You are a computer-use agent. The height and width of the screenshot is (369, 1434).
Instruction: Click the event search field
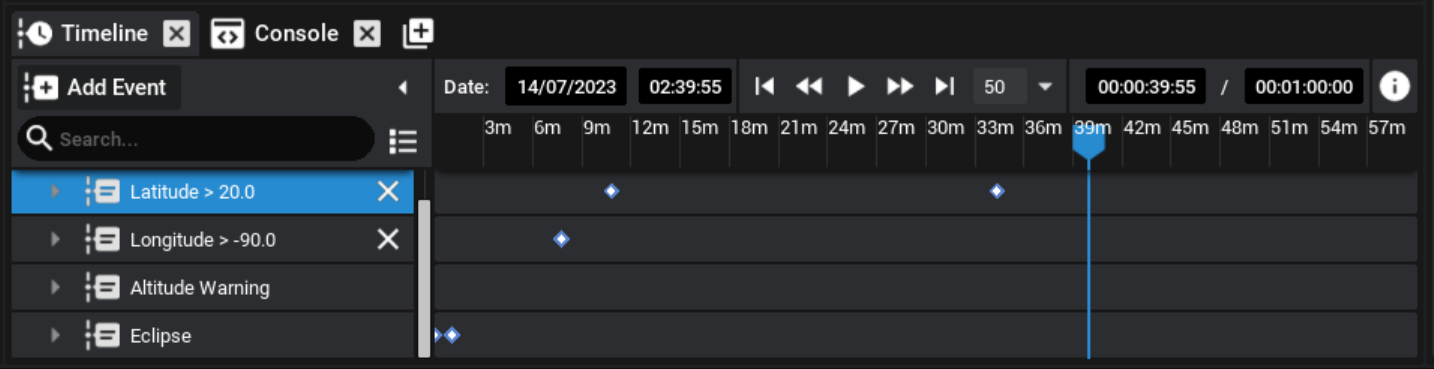(196, 139)
